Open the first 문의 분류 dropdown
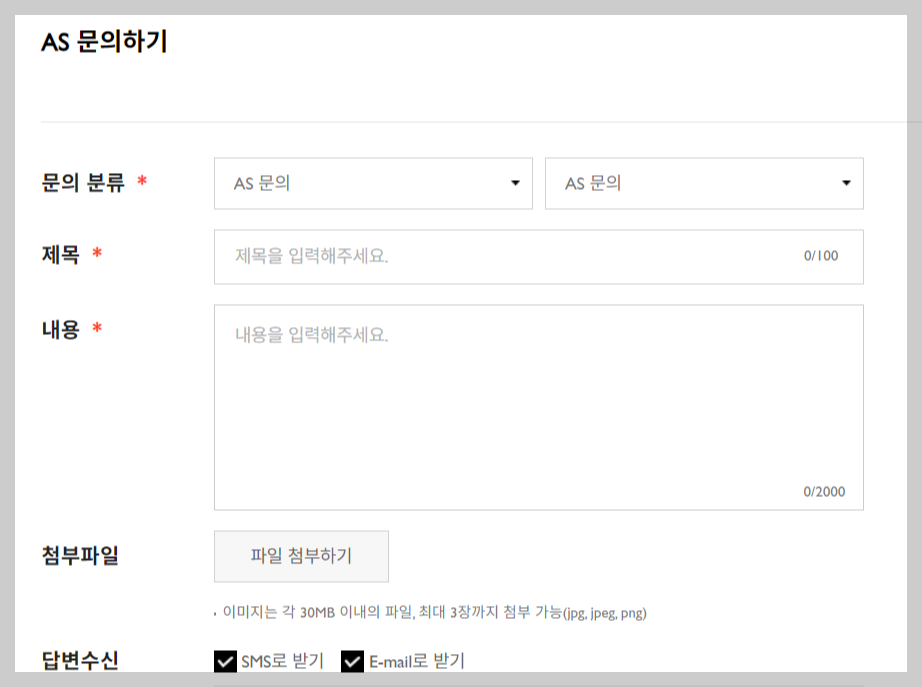 pyautogui.click(x=373, y=184)
